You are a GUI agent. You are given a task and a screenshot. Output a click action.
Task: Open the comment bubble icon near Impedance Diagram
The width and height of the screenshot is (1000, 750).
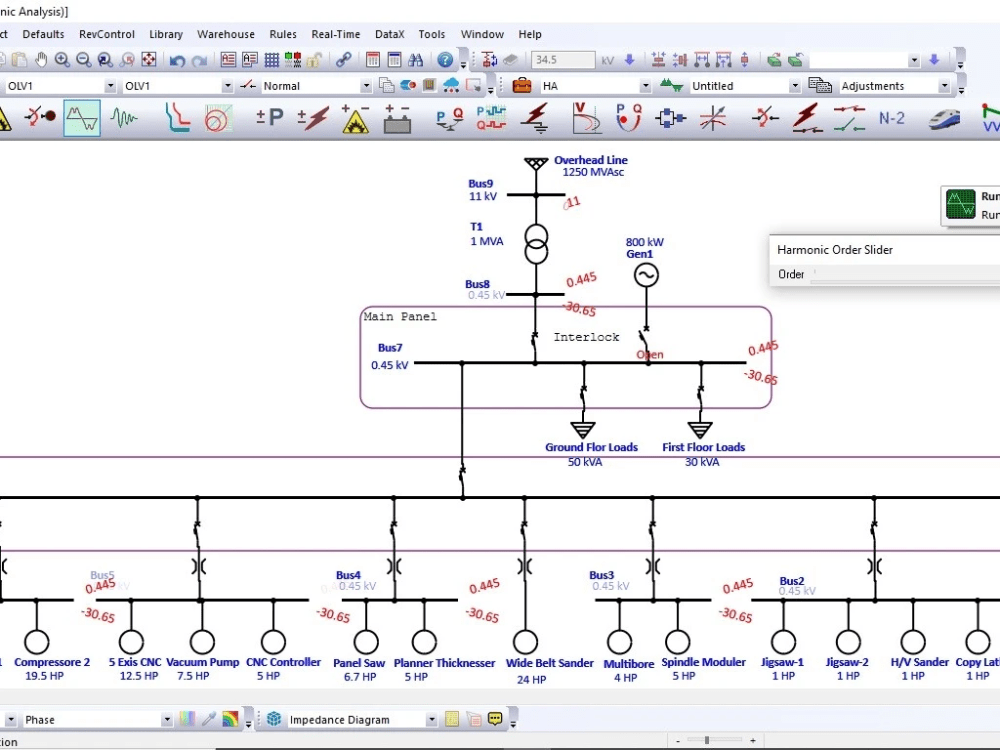click(494, 719)
